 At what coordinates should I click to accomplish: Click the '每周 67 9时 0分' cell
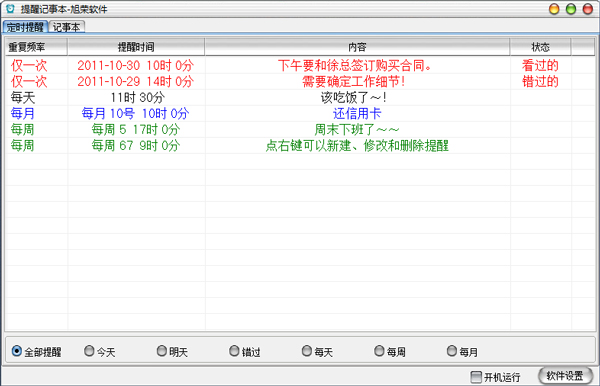[x=136, y=146]
